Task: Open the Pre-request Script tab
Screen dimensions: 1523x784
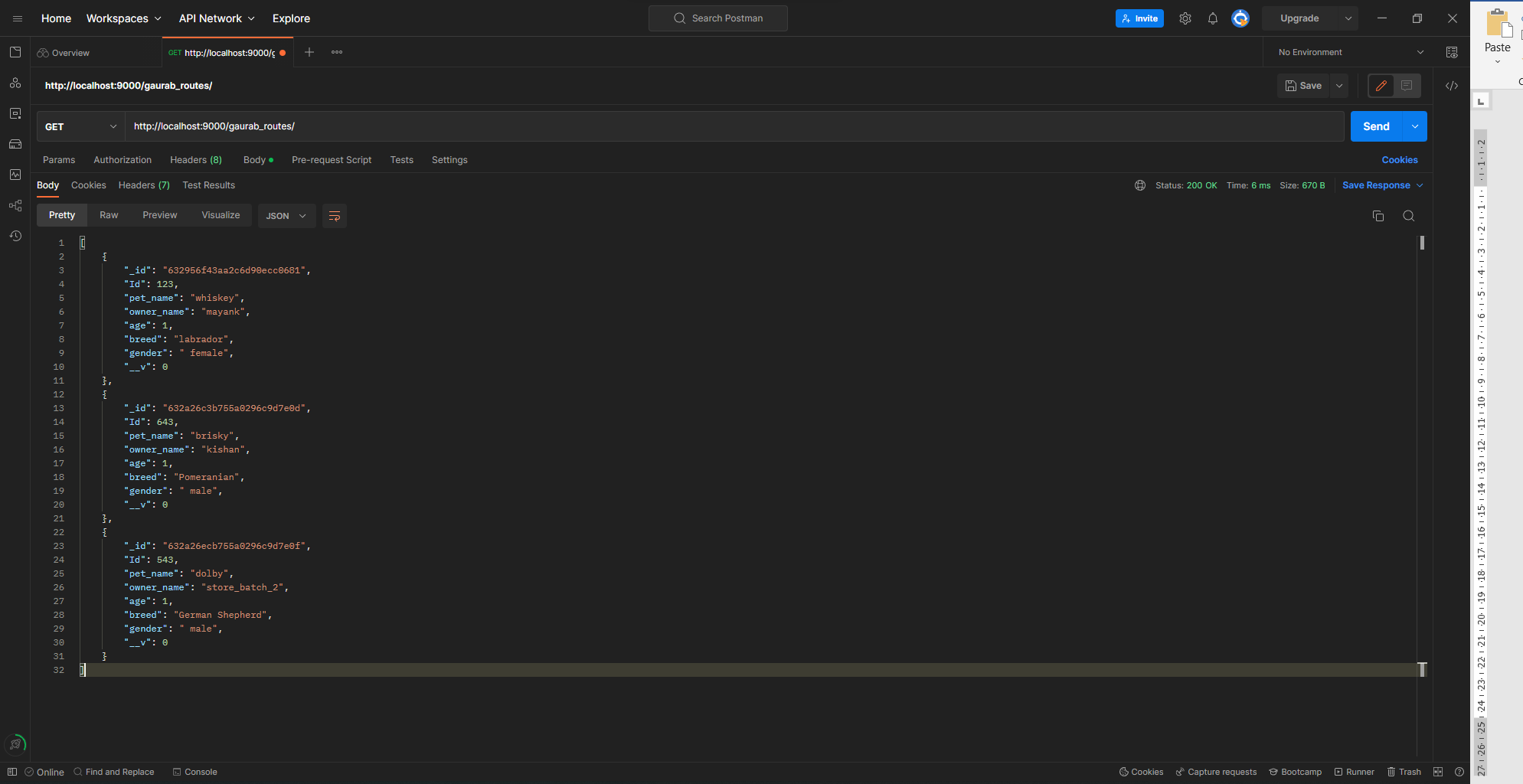Action: (332, 160)
